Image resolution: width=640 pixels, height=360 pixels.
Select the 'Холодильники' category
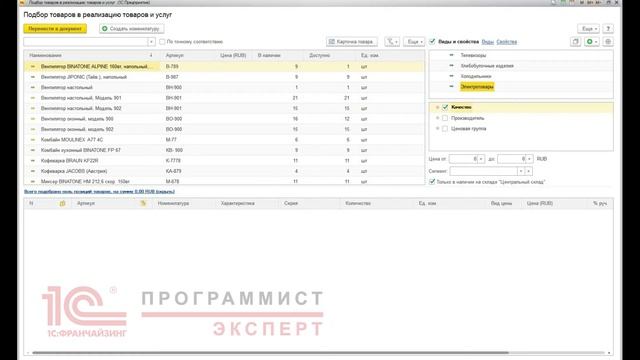click(476, 76)
